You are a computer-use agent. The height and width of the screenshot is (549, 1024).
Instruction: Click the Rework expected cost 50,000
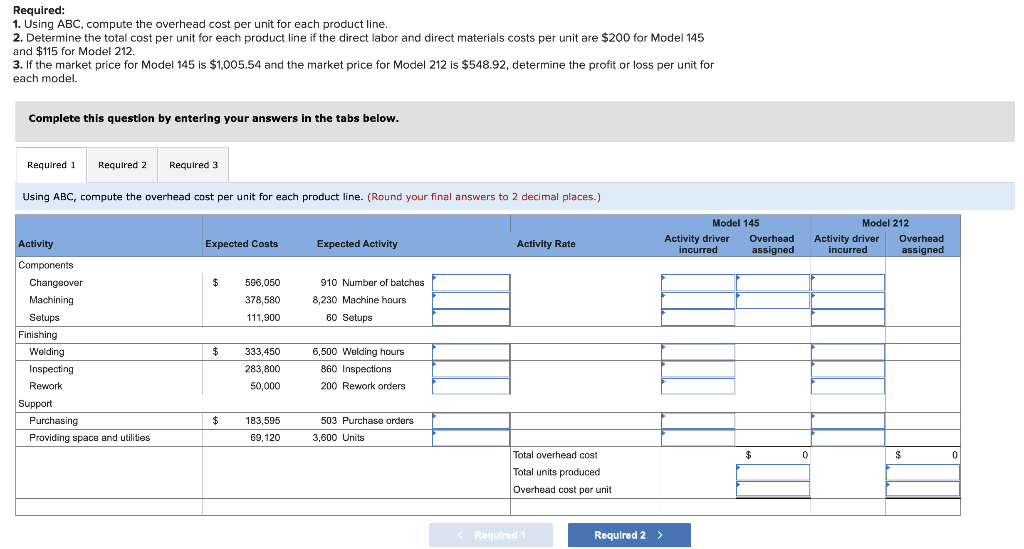265,386
